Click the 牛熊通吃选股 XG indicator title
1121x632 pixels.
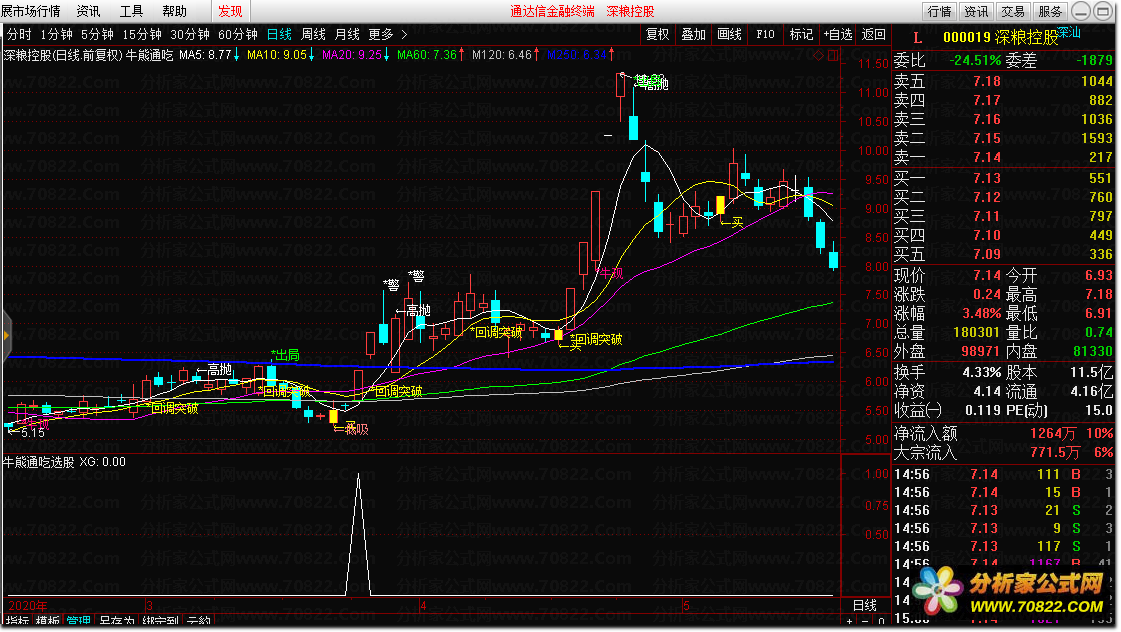click(x=64, y=462)
